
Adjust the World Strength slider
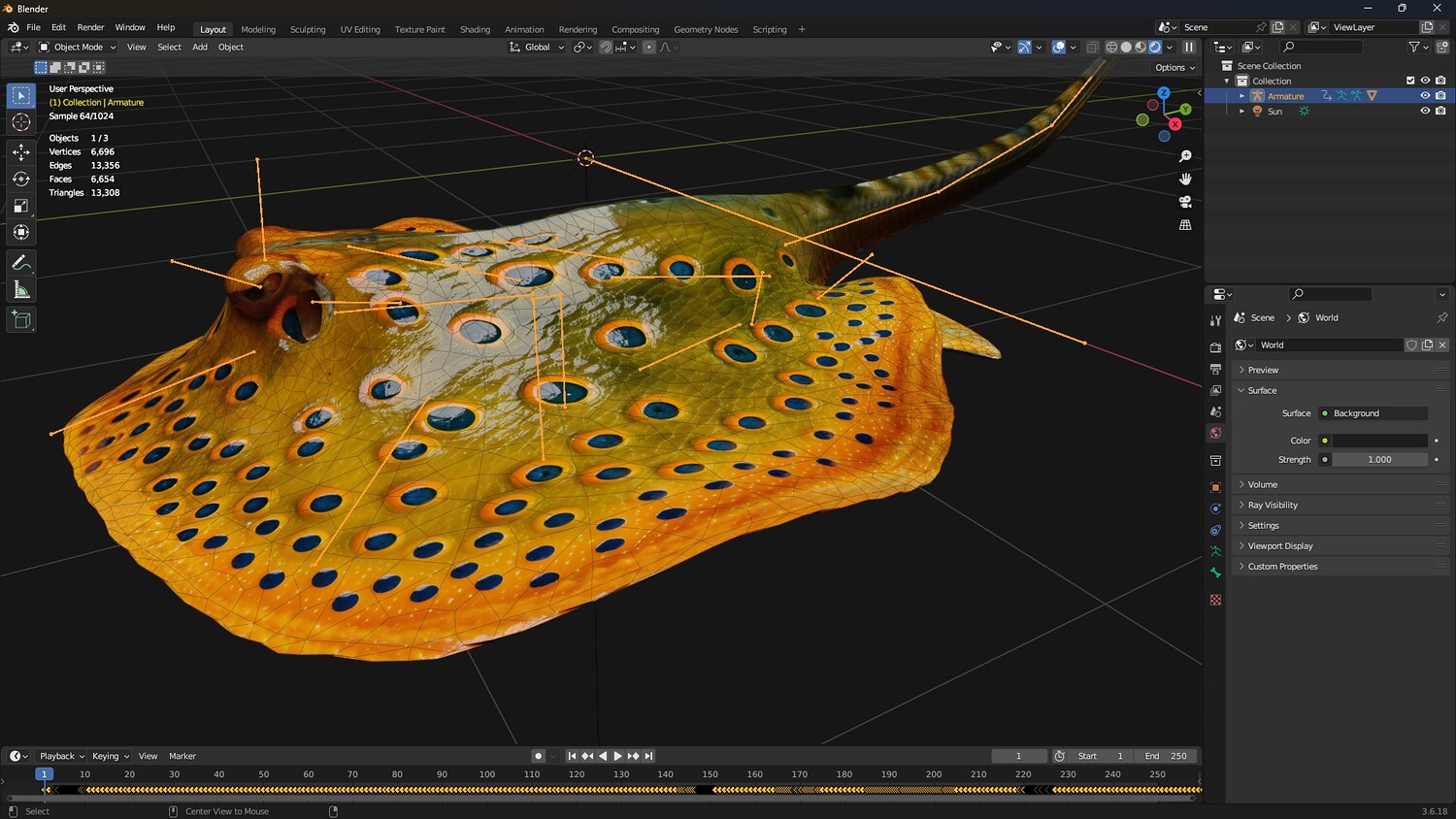[x=1379, y=459]
